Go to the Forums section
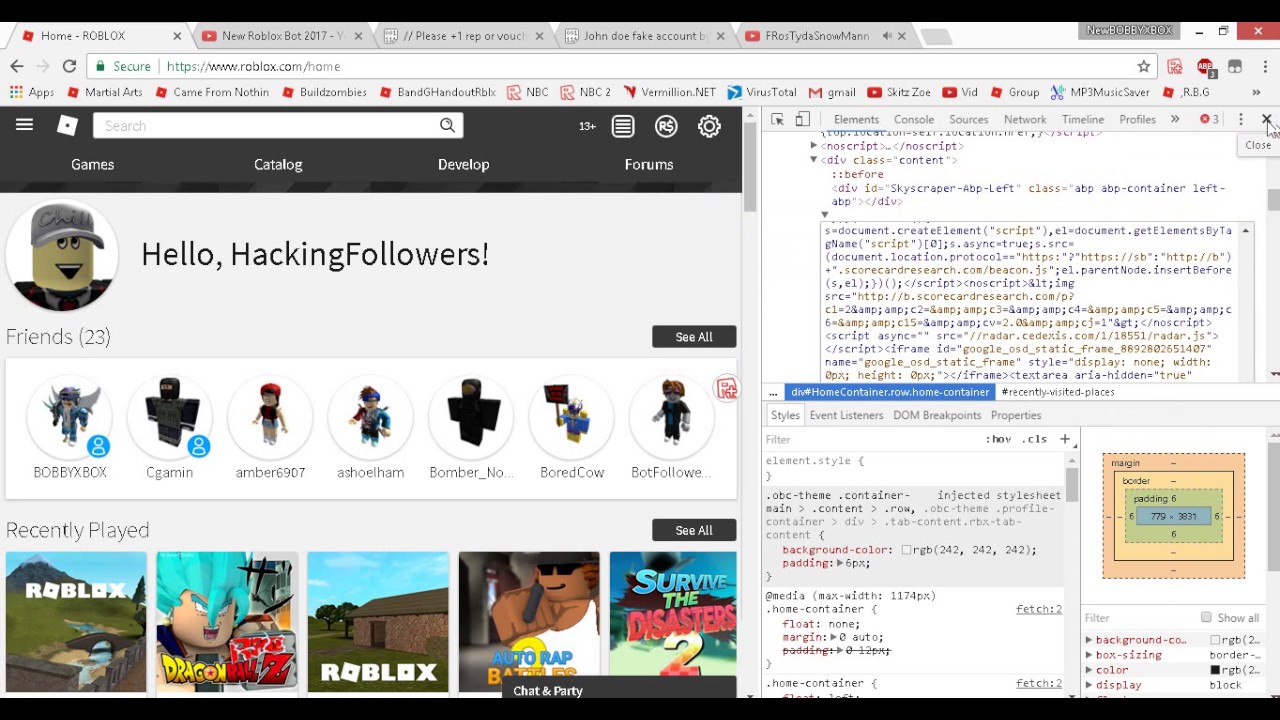The image size is (1280, 720). pos(649,164)
